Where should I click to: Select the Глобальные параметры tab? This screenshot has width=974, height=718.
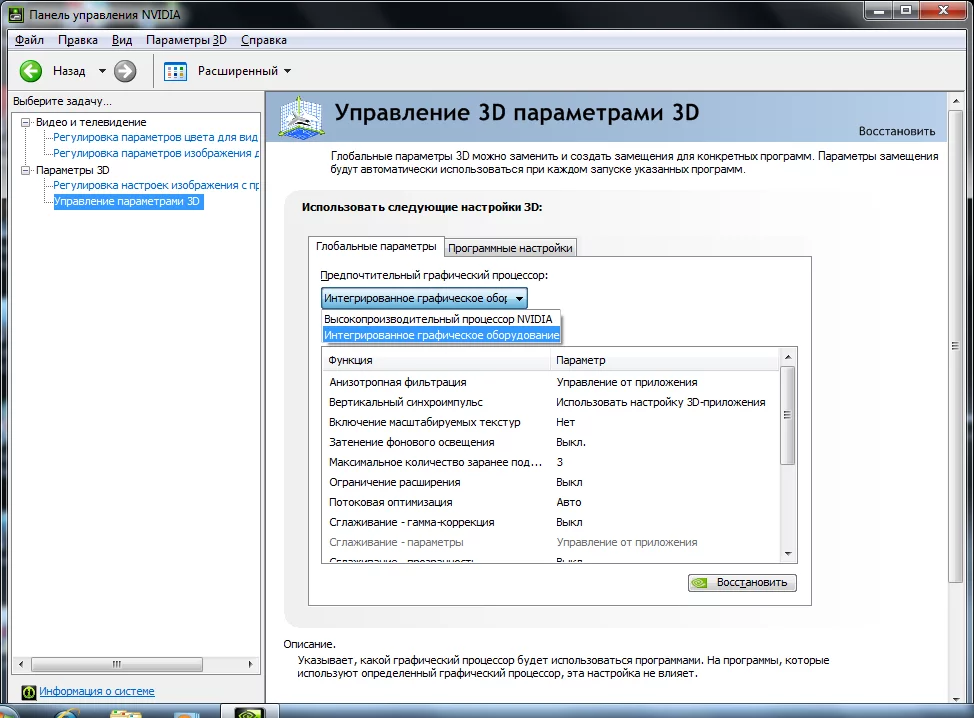[x=376, y=246]
